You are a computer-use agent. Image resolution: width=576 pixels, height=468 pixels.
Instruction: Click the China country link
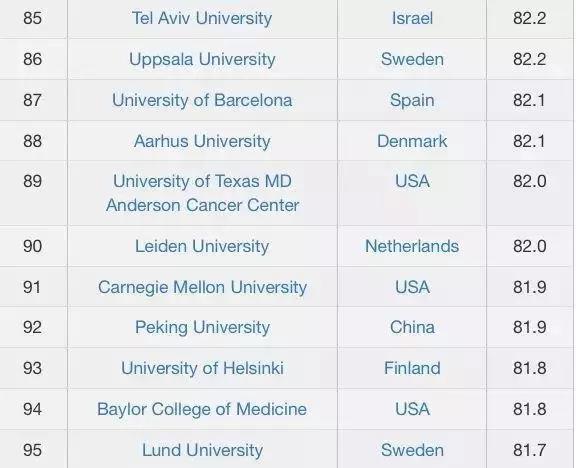(412, 327)
